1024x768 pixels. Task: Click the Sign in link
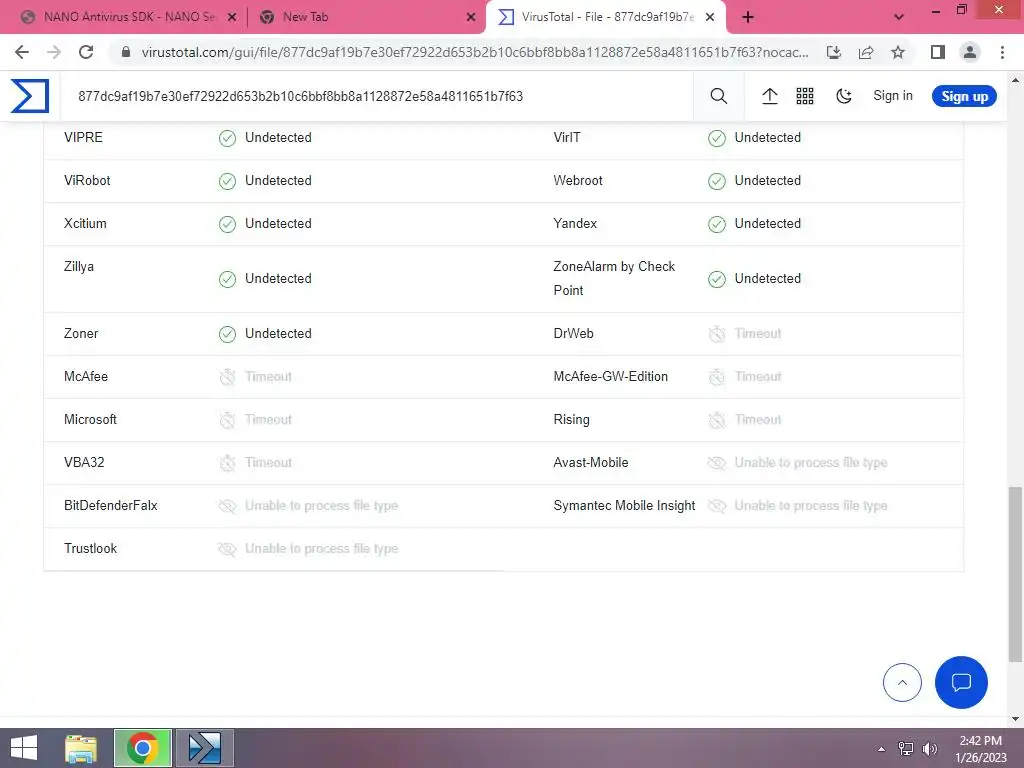pyautogui.click(x=893, y=95)
